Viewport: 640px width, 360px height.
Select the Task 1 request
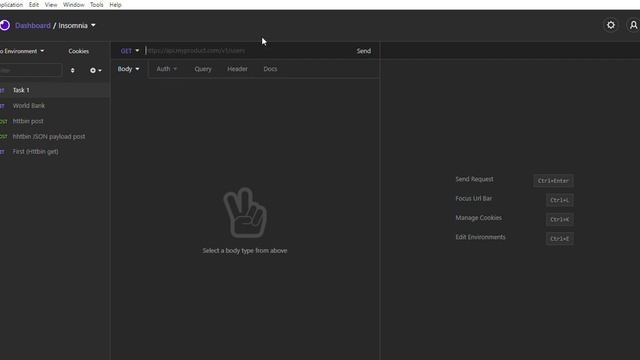point(55,90)
